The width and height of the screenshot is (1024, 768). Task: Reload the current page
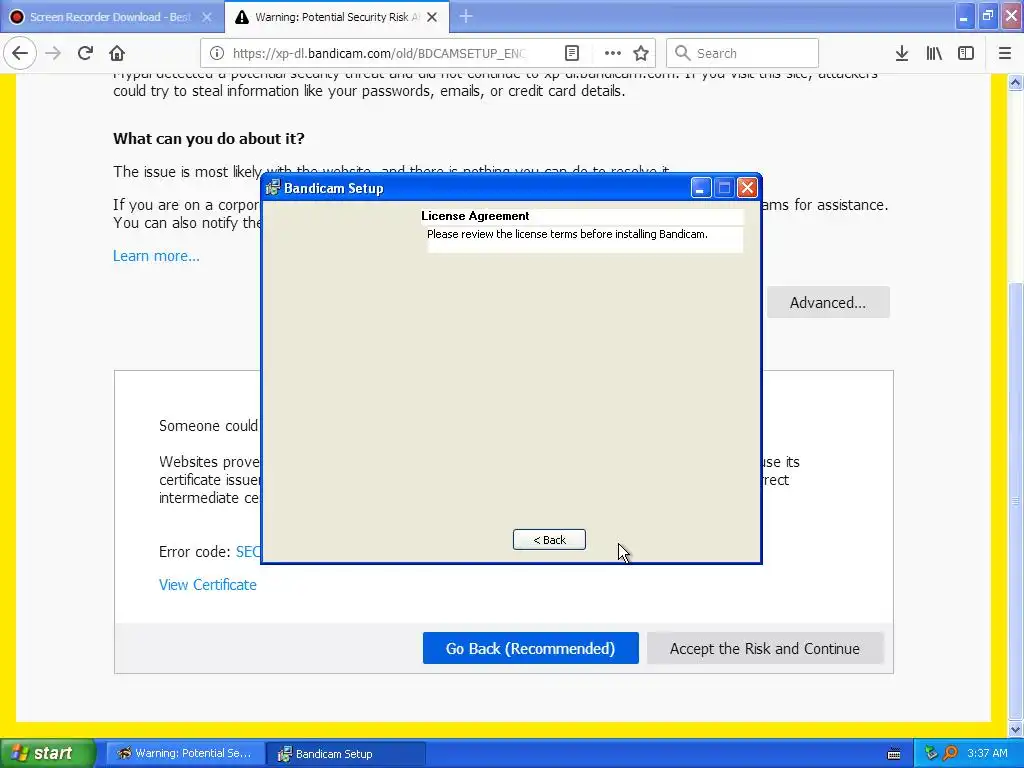[x=85, y=53]
